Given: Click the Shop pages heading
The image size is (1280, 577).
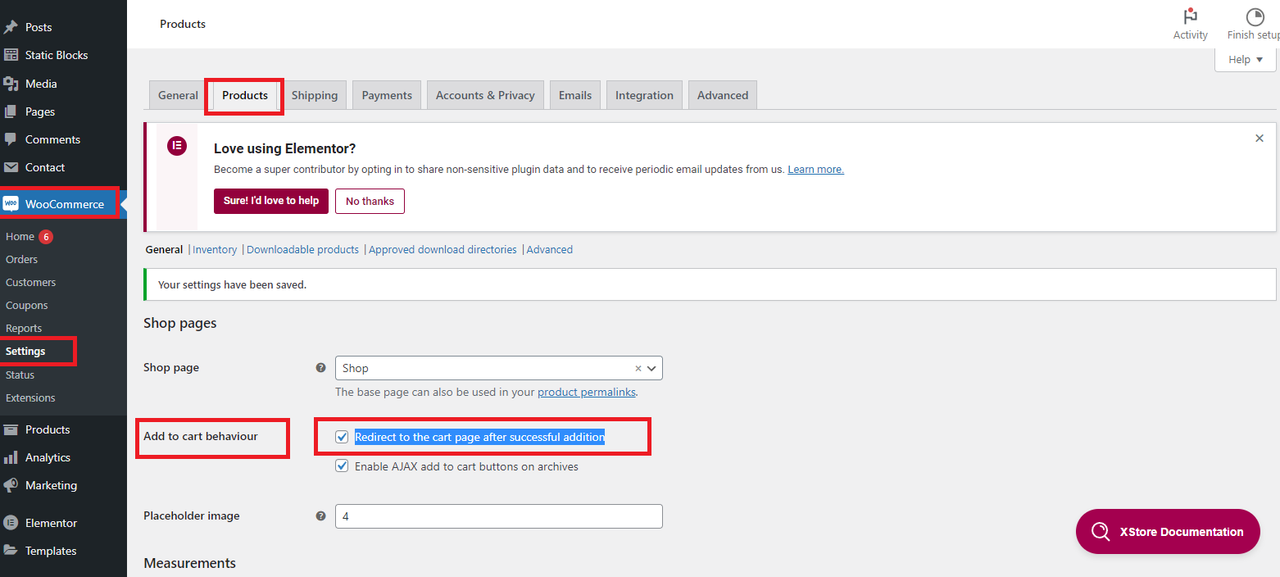Looking at the screenshot, I should [x=180, y=323].
